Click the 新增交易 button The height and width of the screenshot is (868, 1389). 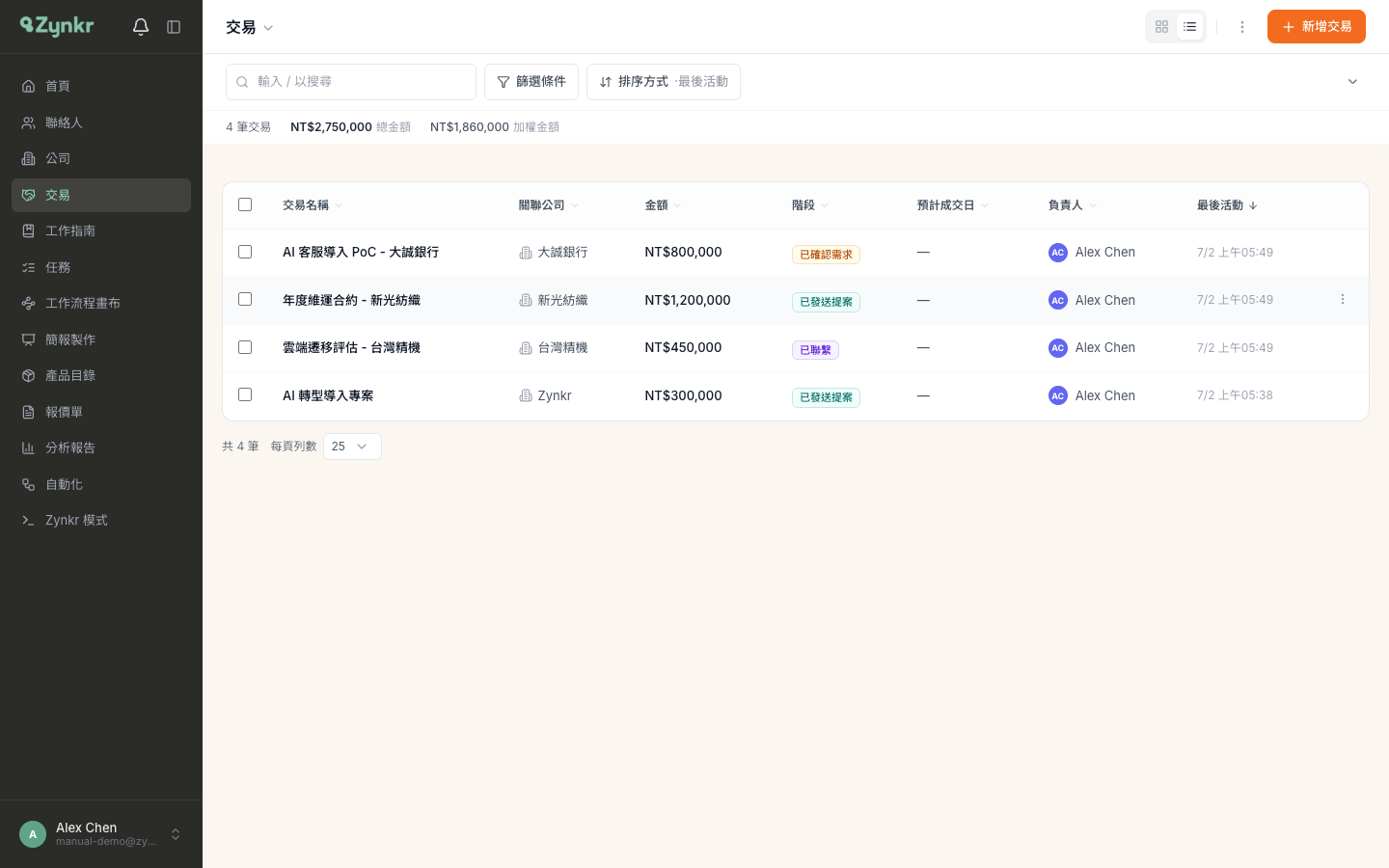coord(1317,27)
